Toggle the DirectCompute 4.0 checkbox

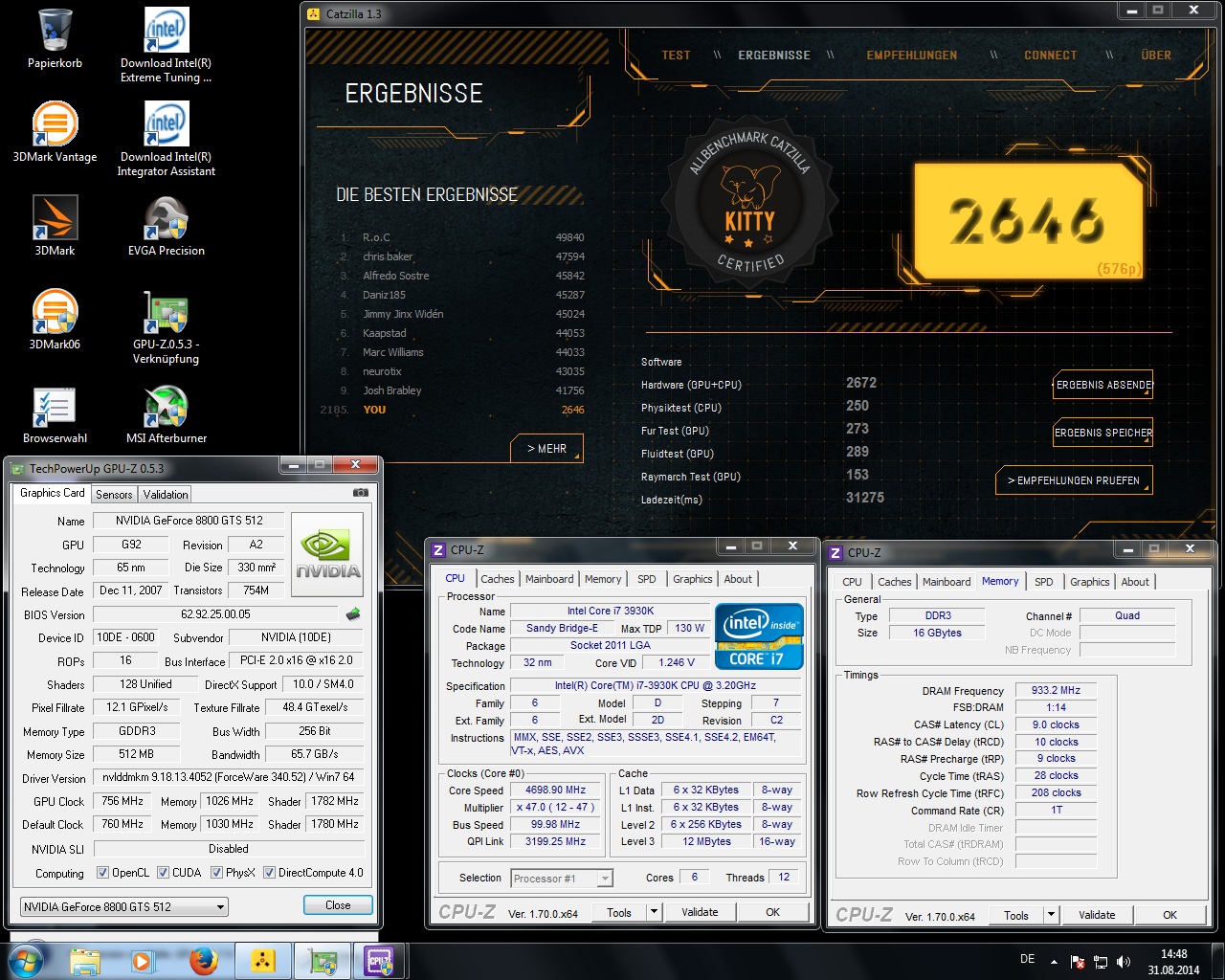269,873
